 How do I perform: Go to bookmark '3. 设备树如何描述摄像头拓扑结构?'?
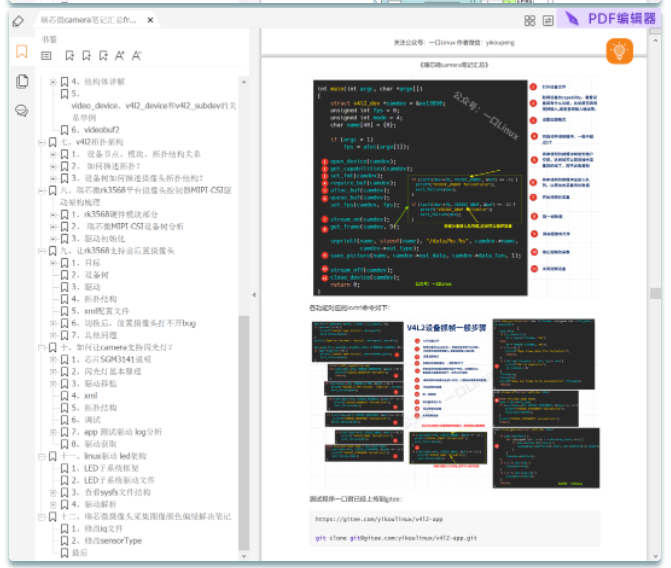point(137,178)
